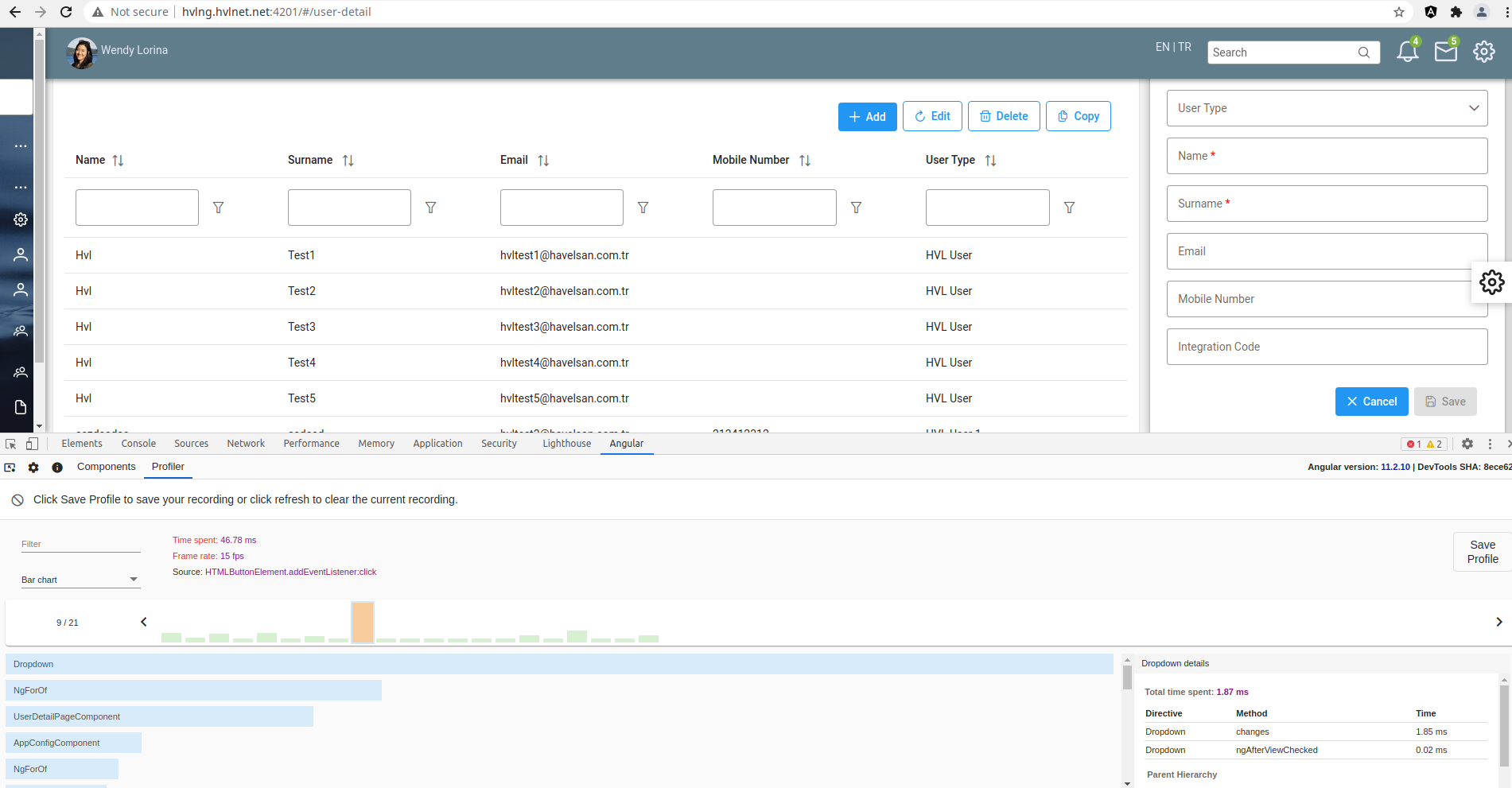Screen dimensions: 1512x788
Task: Open the notifications bell icon
Action: point(1407,52)
